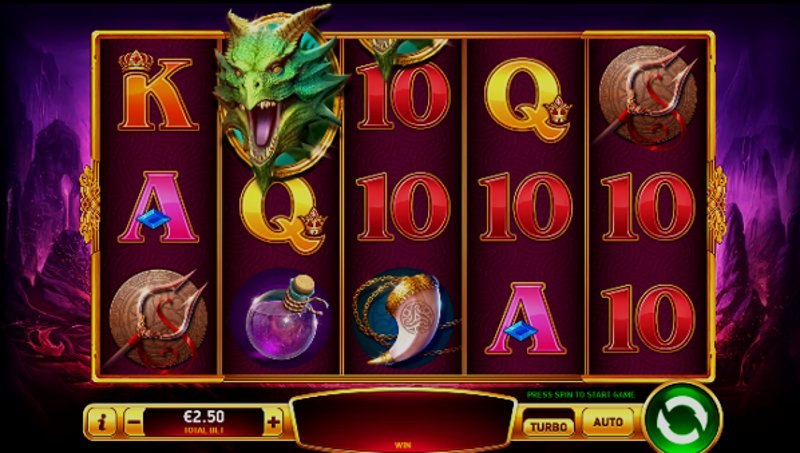
Task: Click the €2.50 total bet display
Action: point(204,422)
